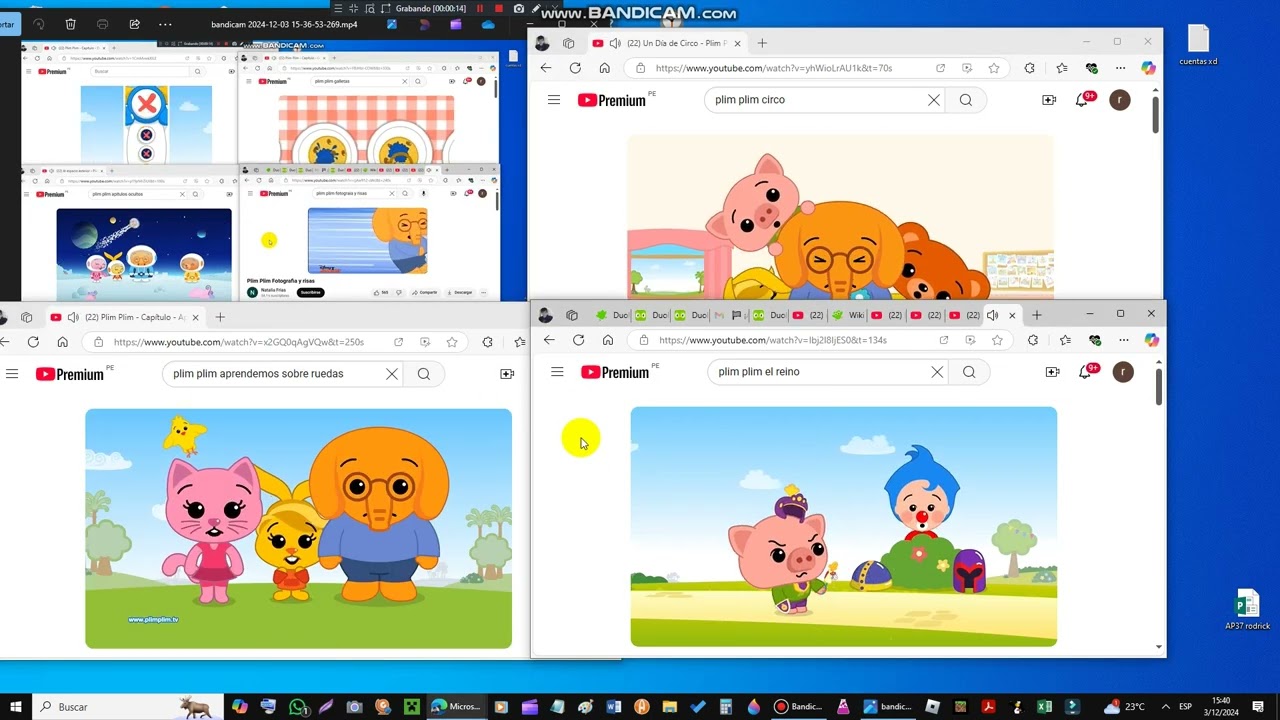Open the 'cuentas xd' desktop file
Viewport: 1280px width, 720px height.
click(1198, 46)
